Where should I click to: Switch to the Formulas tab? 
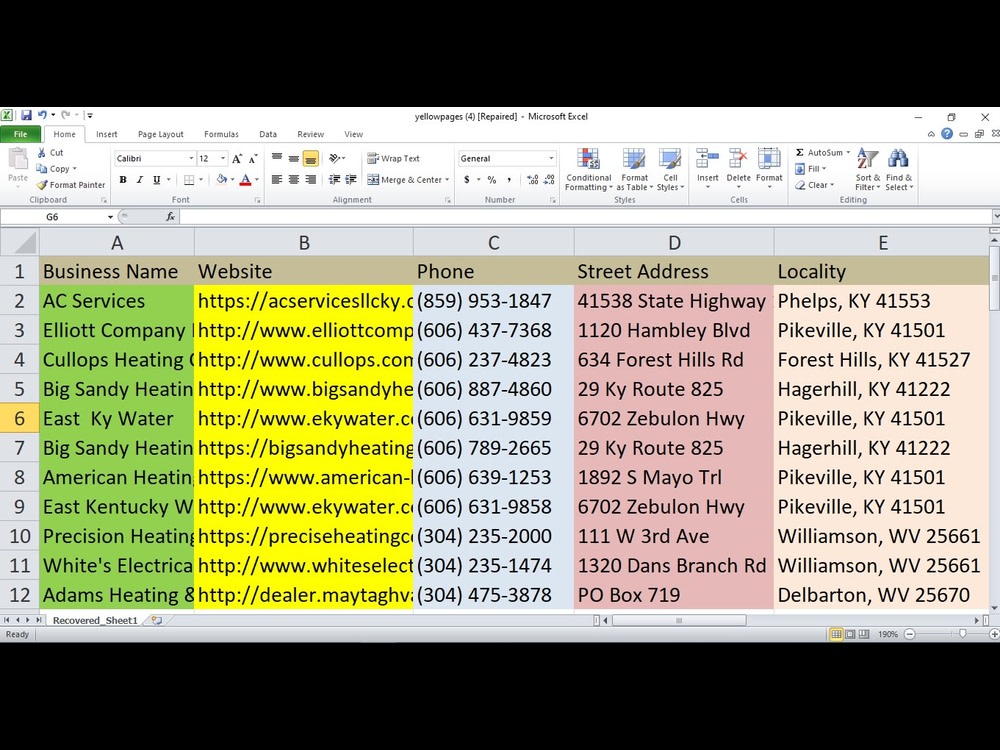(x=221, y=134)
